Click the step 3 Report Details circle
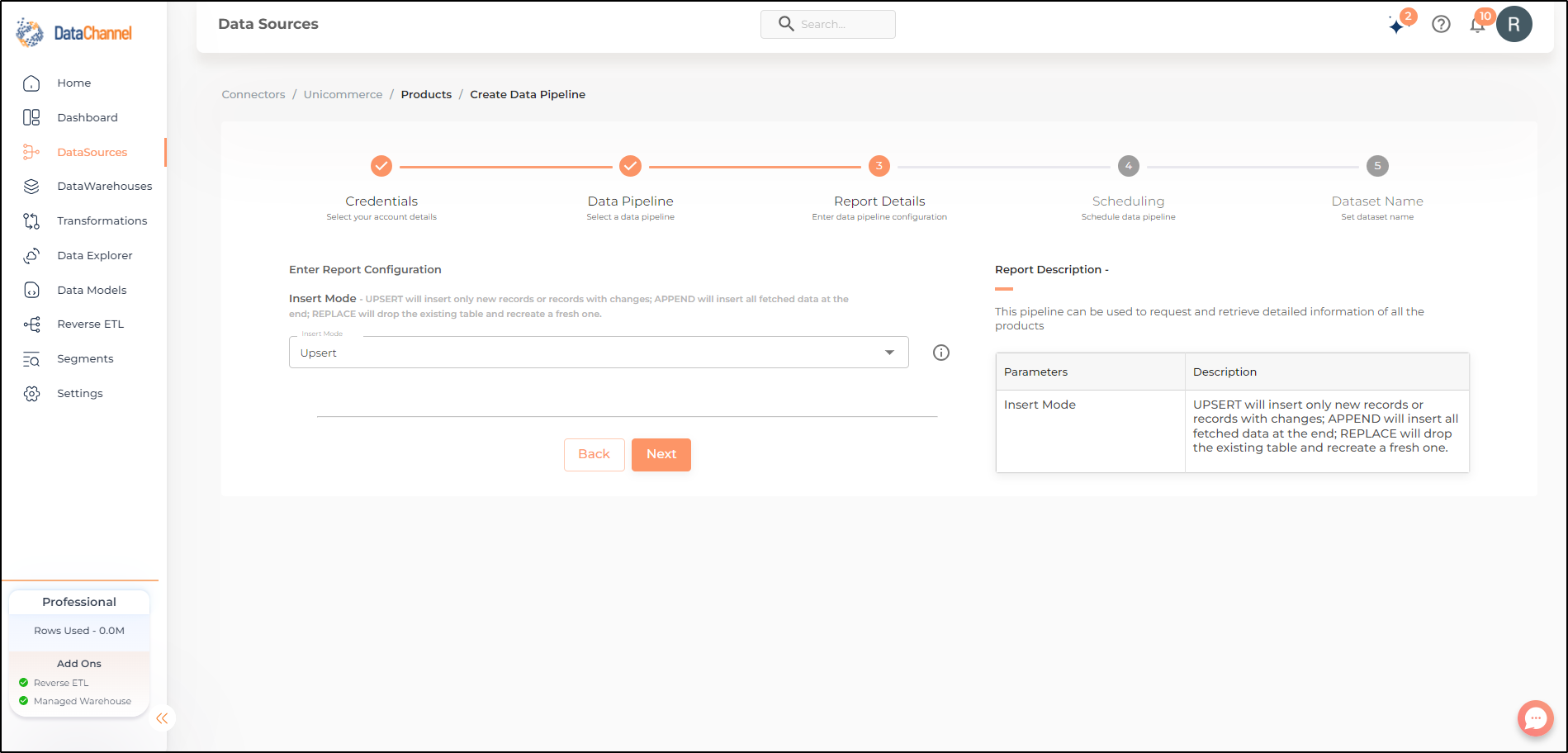Screen dimensions: 1568x753 pyautogui.click(x=879, y=166)
